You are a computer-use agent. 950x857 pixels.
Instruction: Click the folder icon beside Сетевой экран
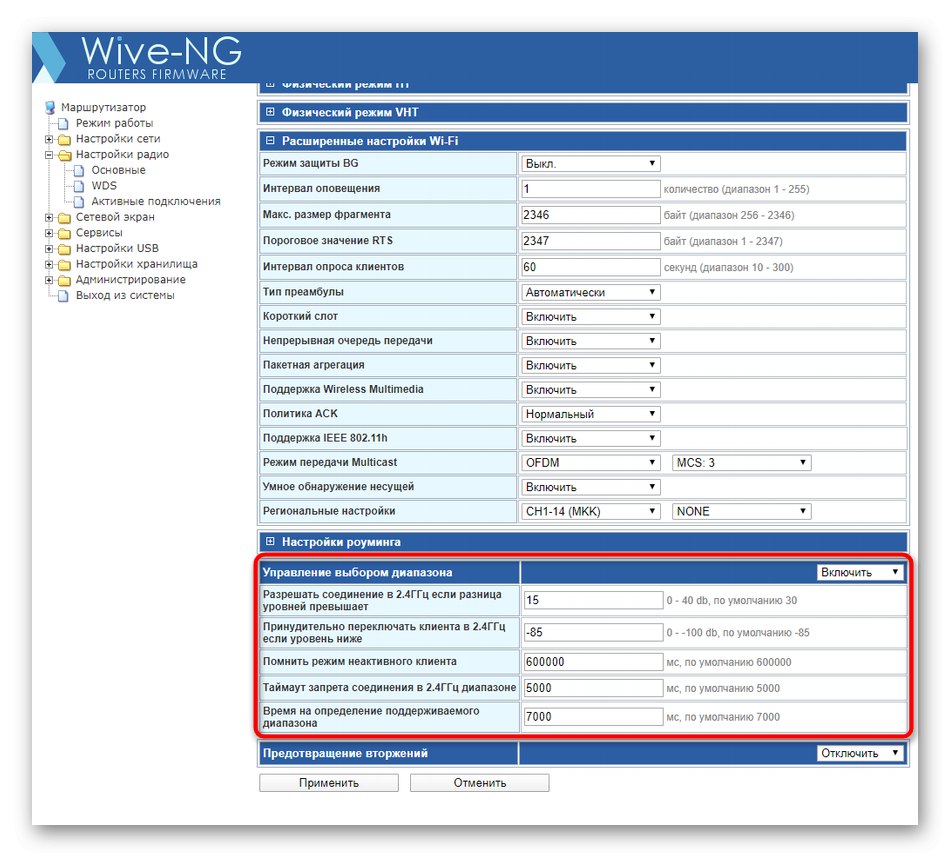64,217
